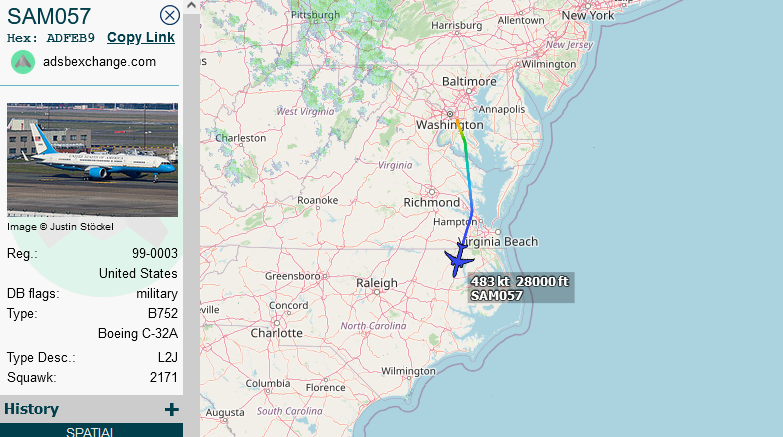783x437 pixels.
Task: Click the History section header
Action: pos(91,409)
